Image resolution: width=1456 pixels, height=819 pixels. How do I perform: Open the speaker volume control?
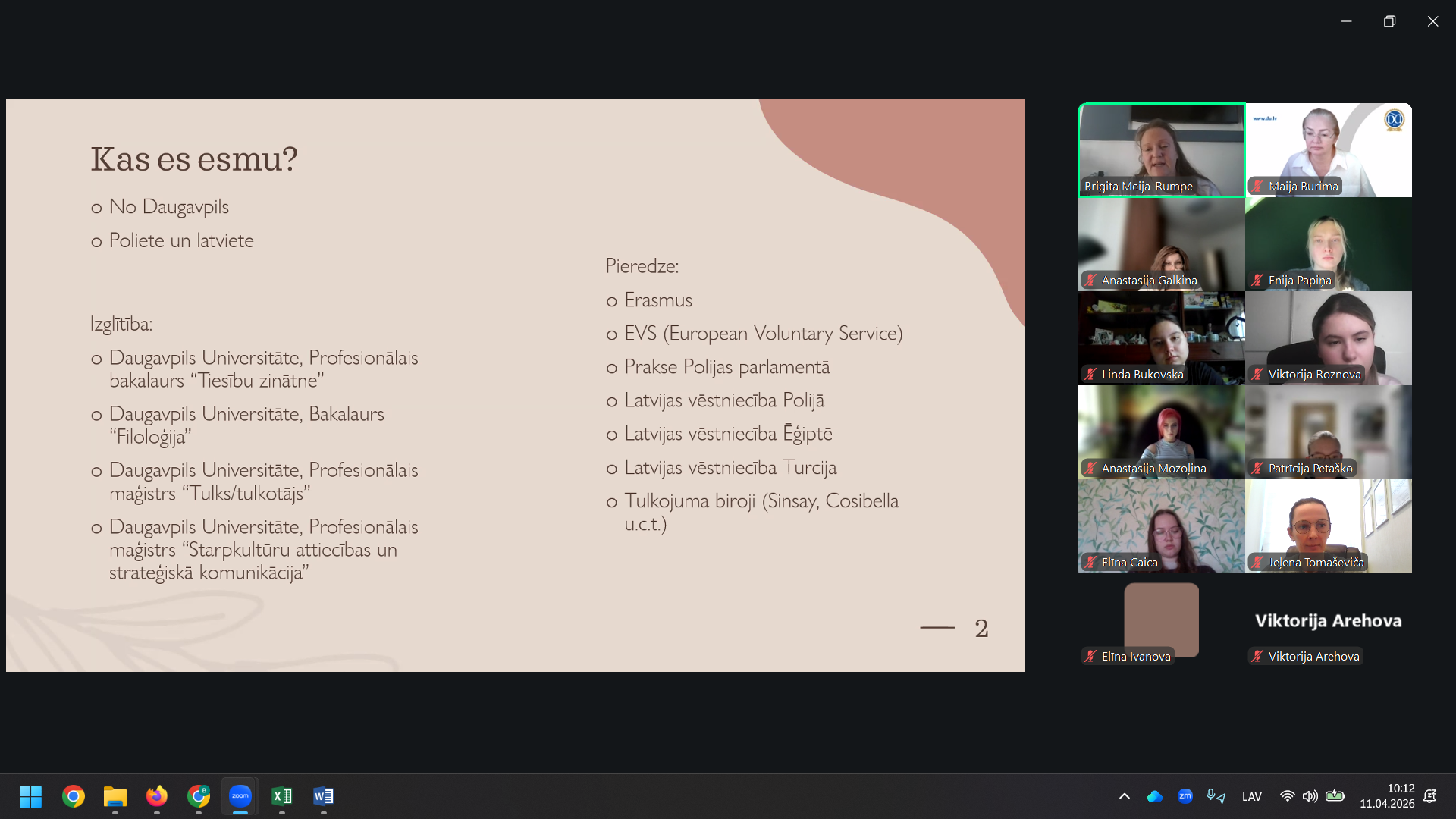1310,796
